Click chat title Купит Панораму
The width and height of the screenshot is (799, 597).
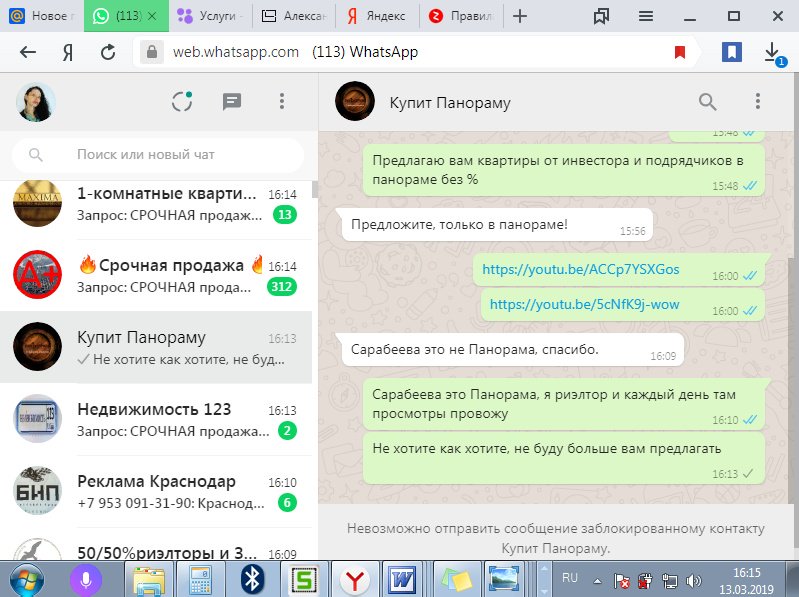(x=450, y=102)
